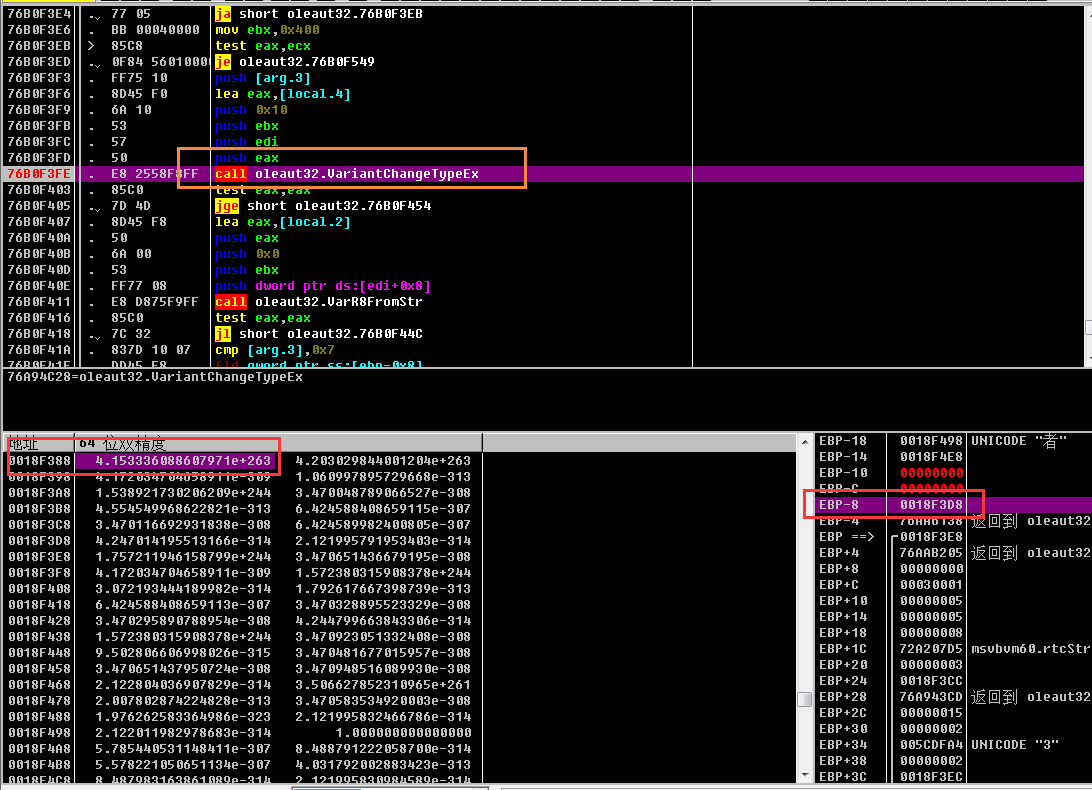Screen dimensions: 1092x790
Task: Select the cmp [arg.3],0x7 instruction
Action: (275, 350)
